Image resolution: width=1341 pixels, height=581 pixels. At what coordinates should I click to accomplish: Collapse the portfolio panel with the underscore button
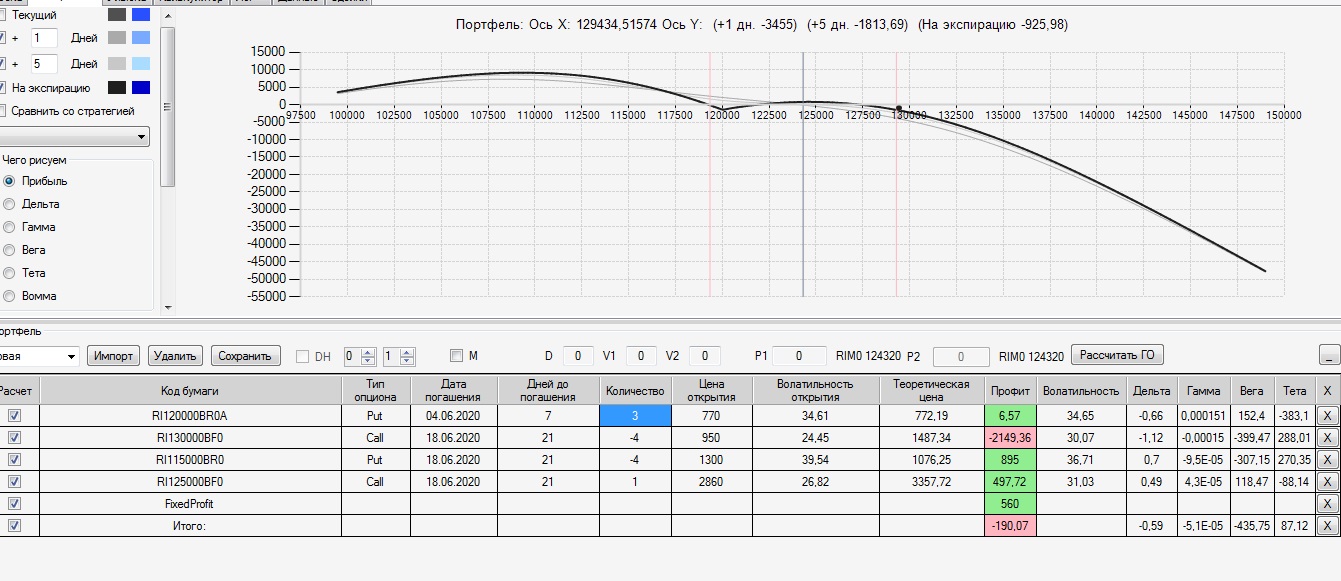click(x=1330, y=355)
